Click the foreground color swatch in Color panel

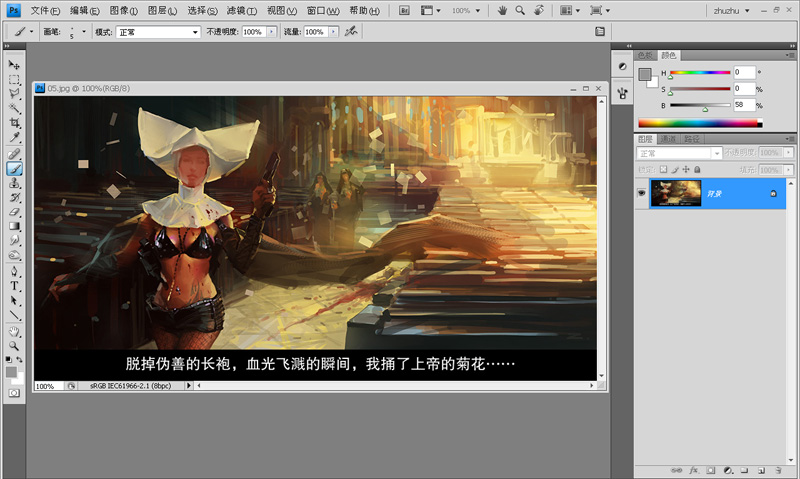coord(645,74)
